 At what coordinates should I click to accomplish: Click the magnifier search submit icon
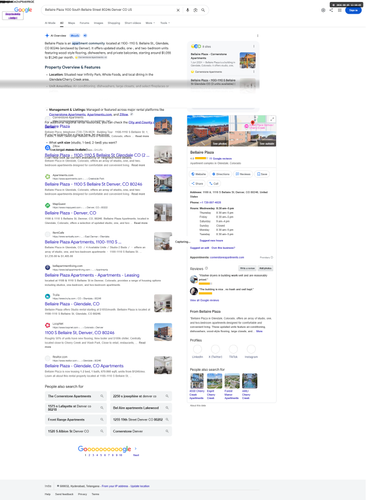click(x=203, y=10)
